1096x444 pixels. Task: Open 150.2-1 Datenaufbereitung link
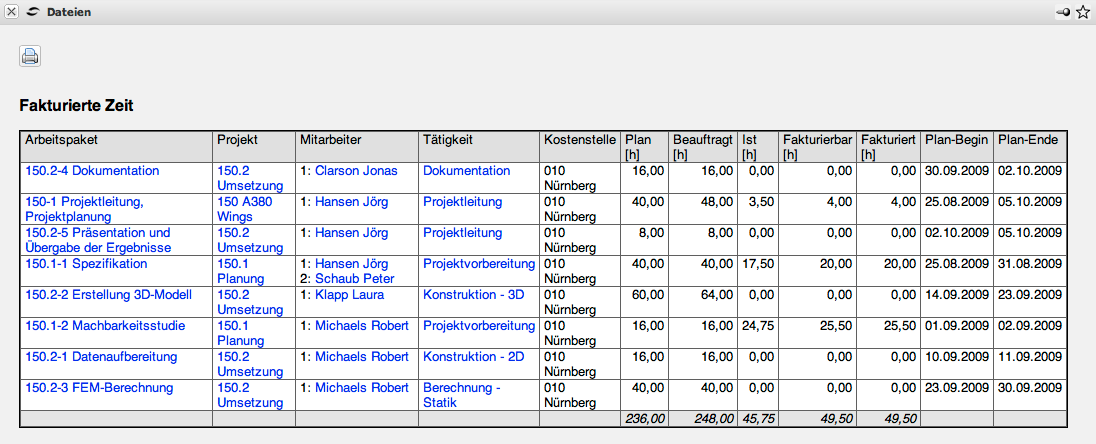pyautogui.click(x=101, y=357)
